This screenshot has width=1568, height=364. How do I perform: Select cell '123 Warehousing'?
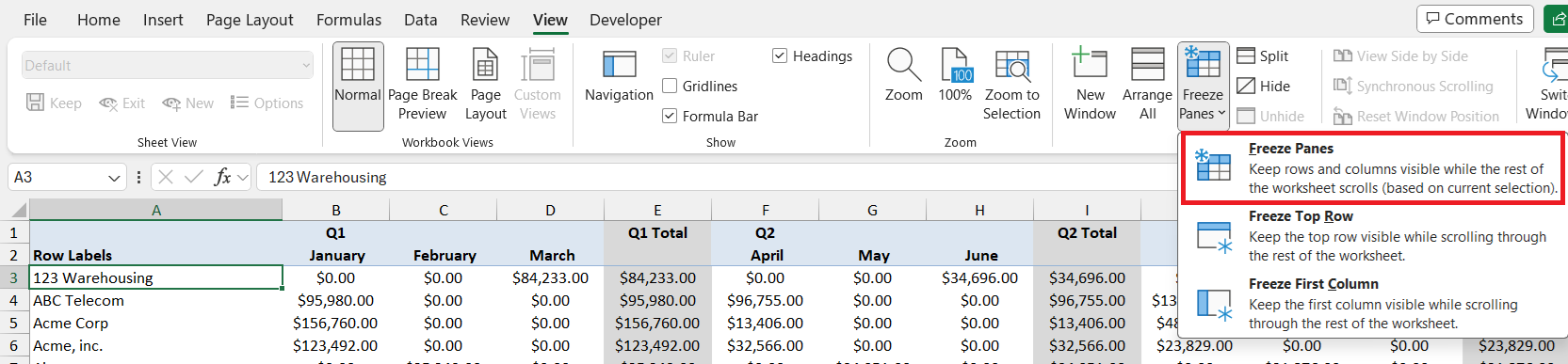click(x=156, y=277)
